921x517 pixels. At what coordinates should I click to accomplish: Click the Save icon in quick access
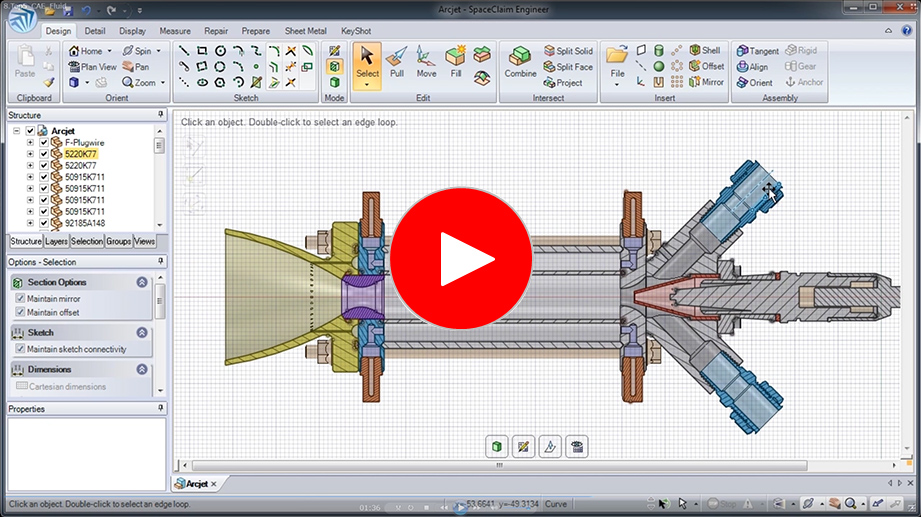(68, 11)
